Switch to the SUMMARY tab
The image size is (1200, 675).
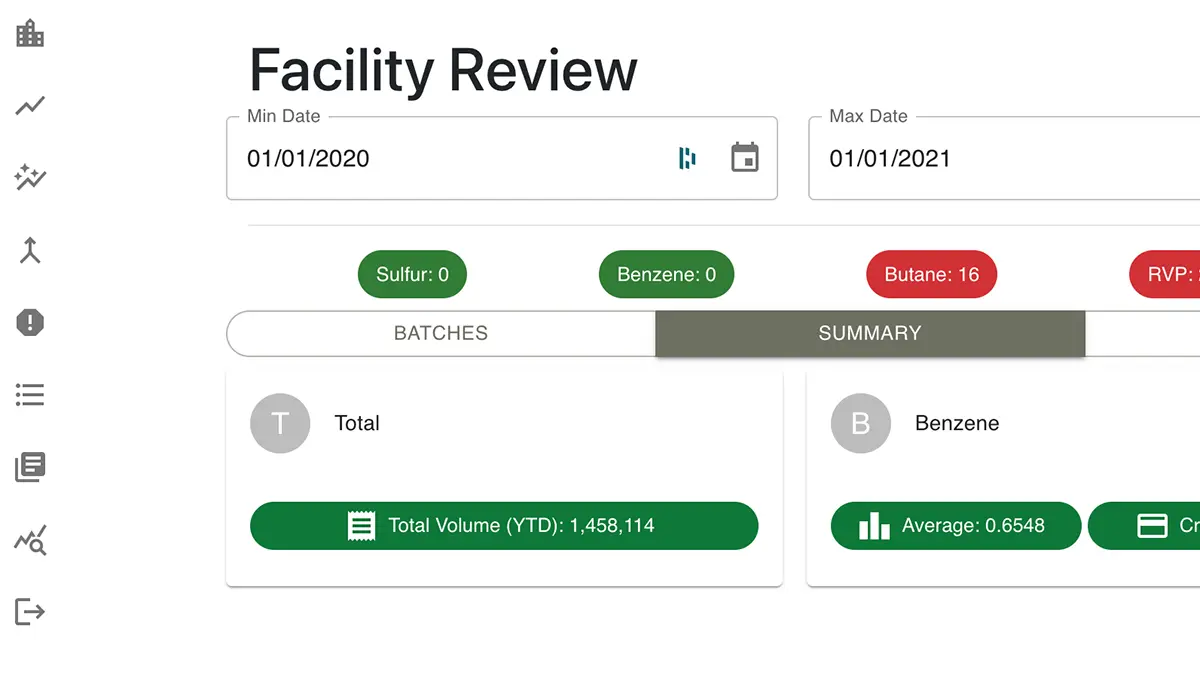coord(870,333)
